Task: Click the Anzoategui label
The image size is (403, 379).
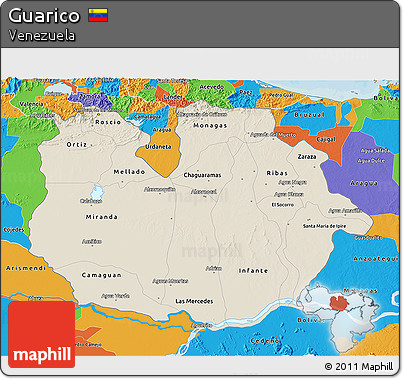Action: pos(376,259)
